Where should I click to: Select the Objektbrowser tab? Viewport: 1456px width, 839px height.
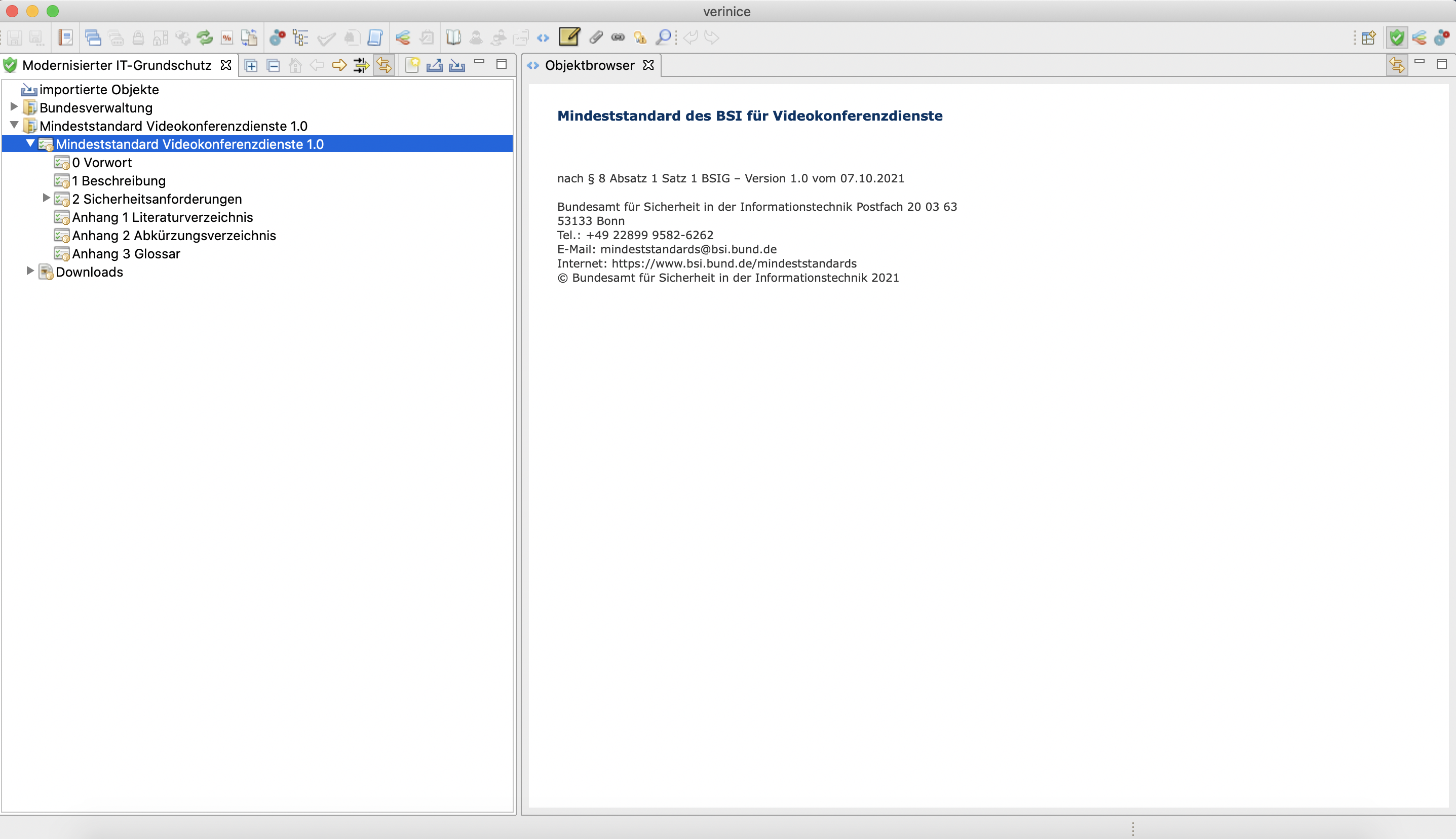[589, 66]
